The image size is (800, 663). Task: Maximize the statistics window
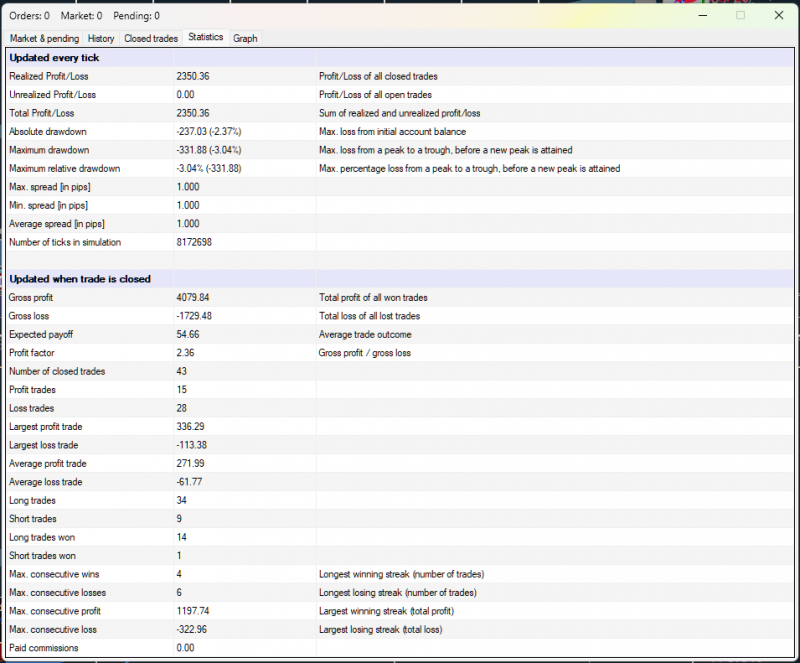click(x=740, y=15)
